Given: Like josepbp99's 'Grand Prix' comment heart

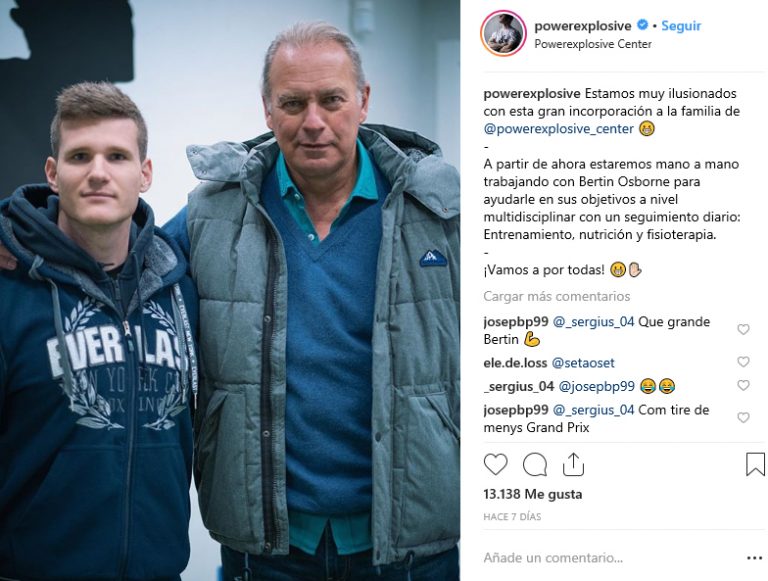Looking at the screenshot, I should click(x=743, y=417).
